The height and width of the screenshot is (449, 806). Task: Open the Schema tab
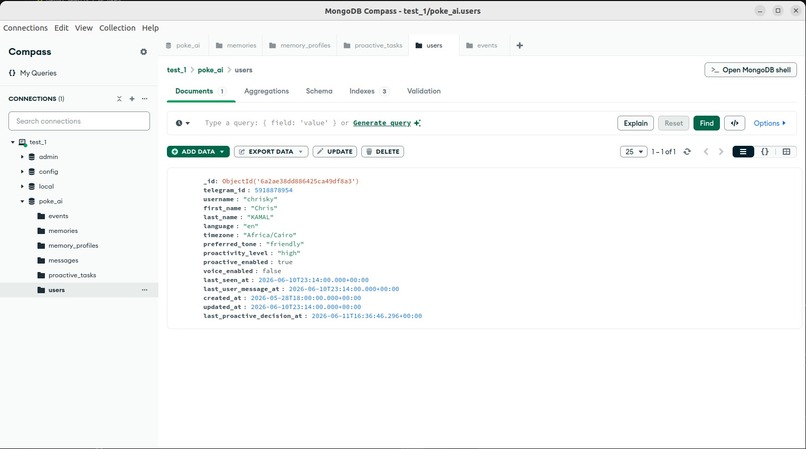pos(319,91)
